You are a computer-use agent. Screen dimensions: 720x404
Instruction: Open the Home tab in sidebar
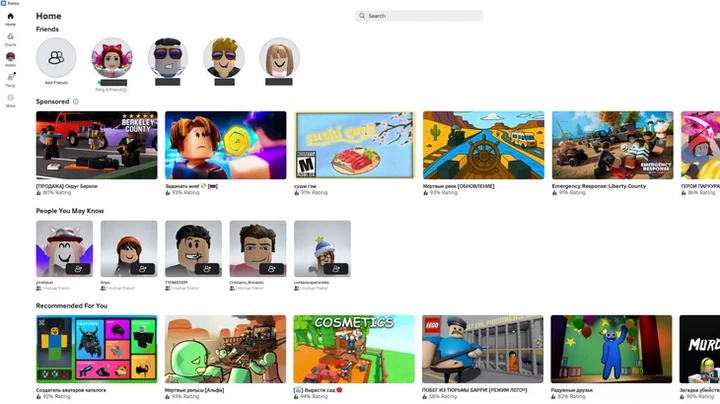coord(10,19)
